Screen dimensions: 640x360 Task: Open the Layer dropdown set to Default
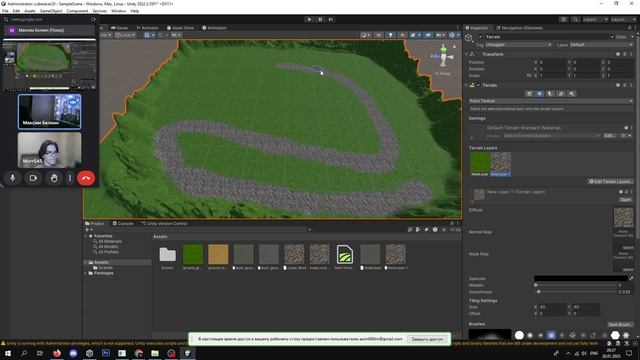(601, 44)
